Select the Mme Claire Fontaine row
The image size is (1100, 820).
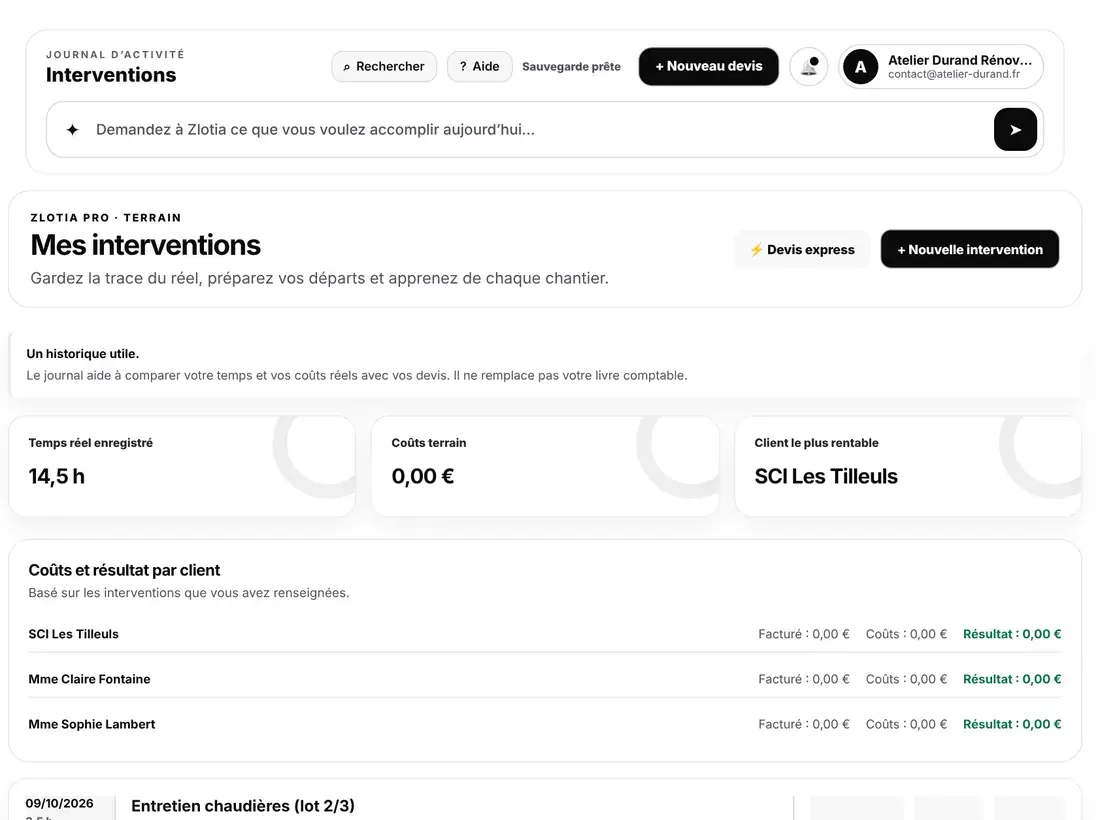[544, 679]
